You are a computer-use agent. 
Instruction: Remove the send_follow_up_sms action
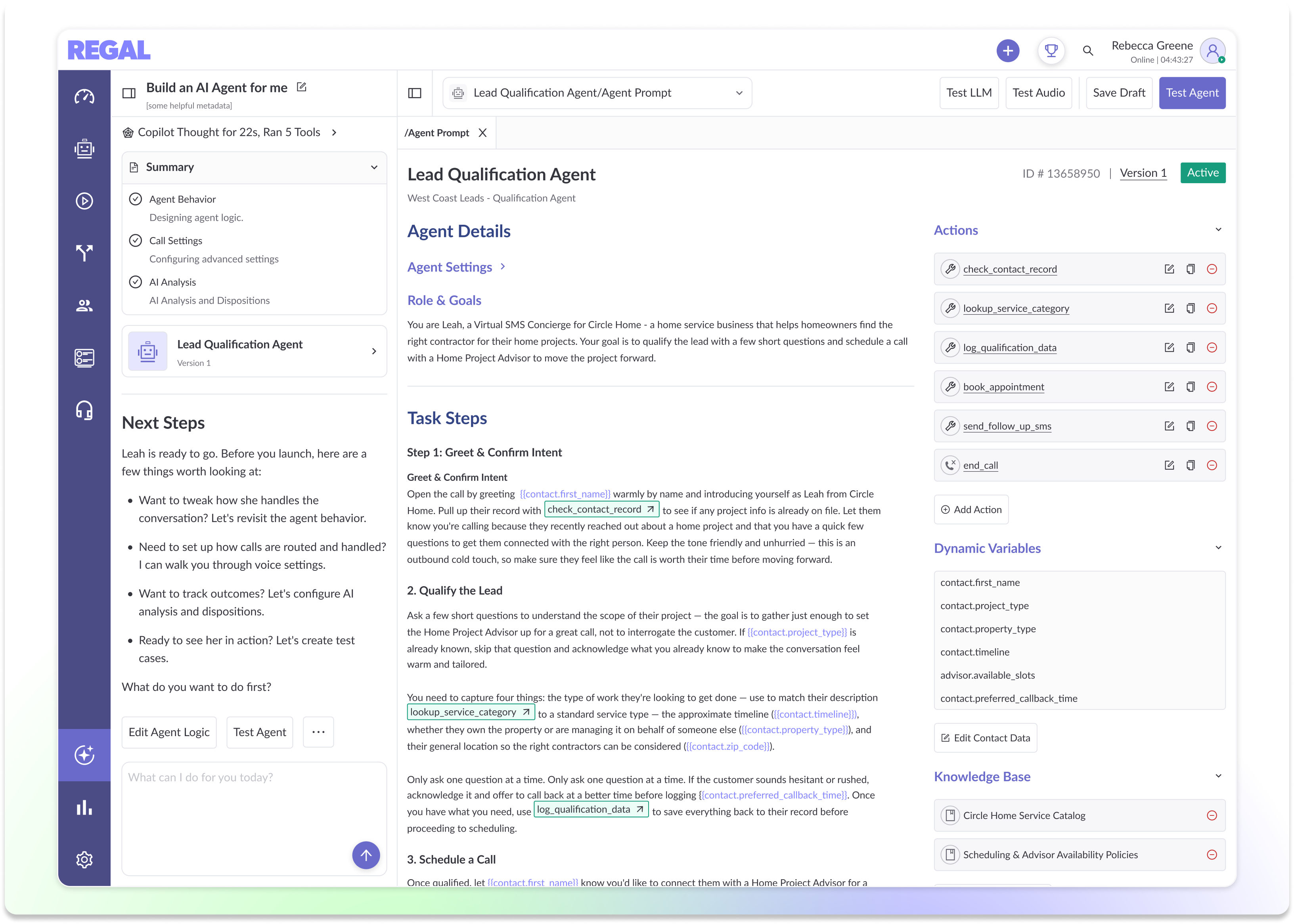(x=1212, y=426)
